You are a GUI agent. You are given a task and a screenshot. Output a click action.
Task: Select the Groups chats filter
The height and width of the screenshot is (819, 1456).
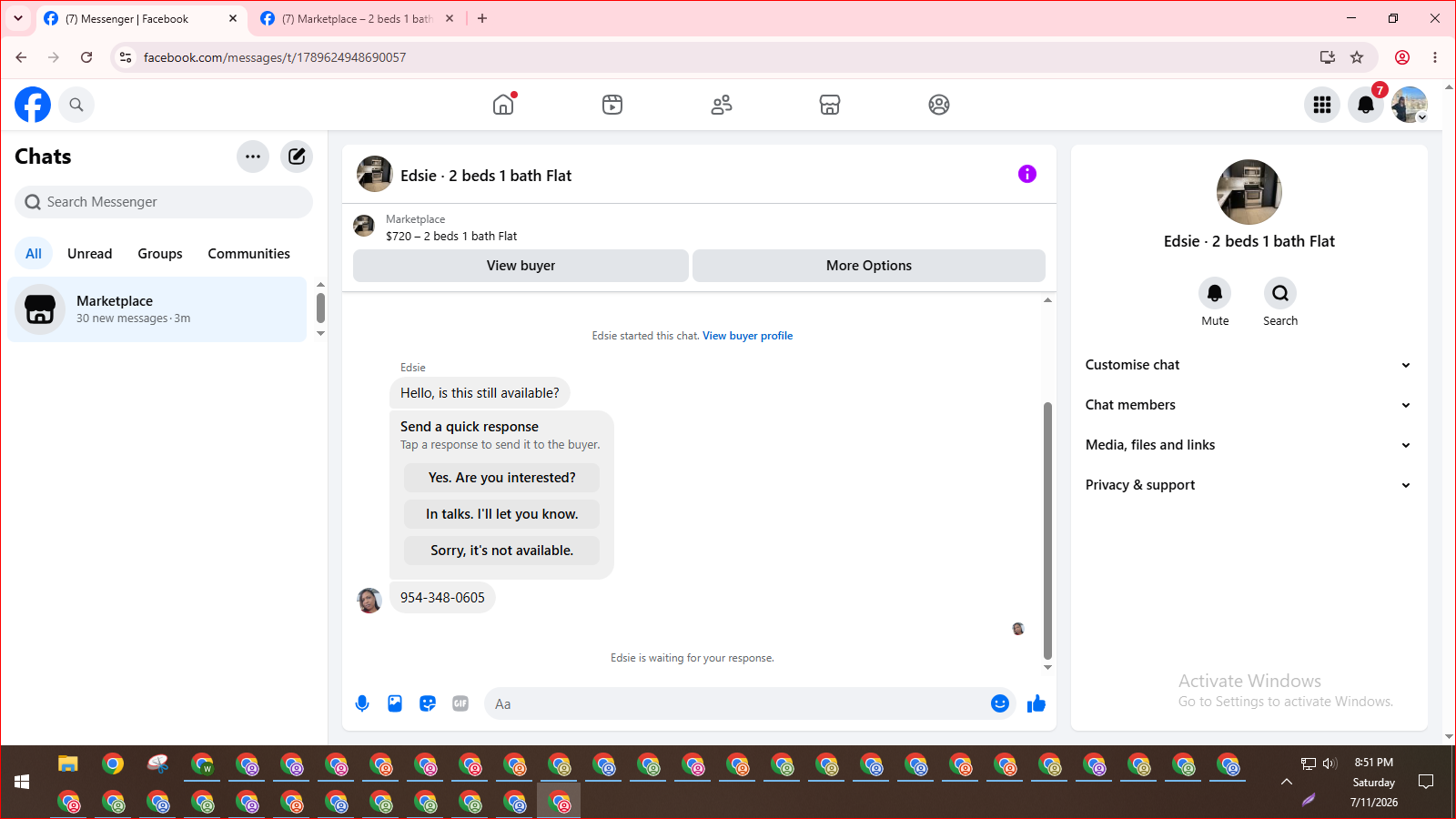[160, 254]
